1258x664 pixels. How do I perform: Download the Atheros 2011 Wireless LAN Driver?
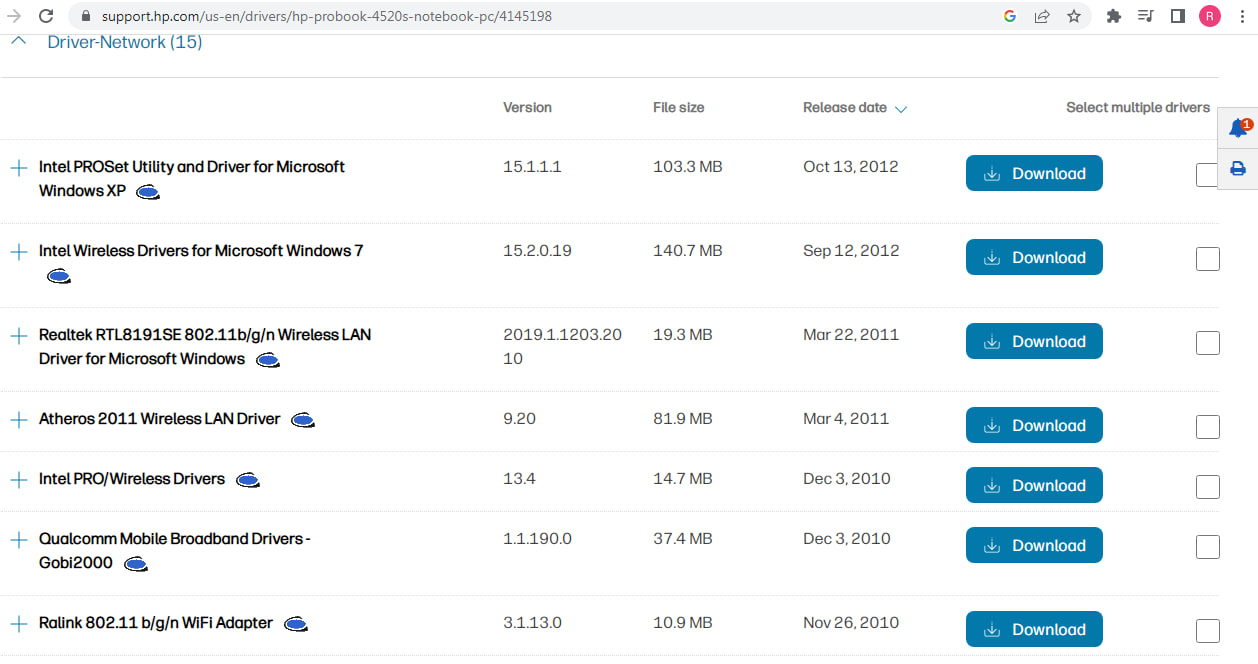tap(1034, 425)
